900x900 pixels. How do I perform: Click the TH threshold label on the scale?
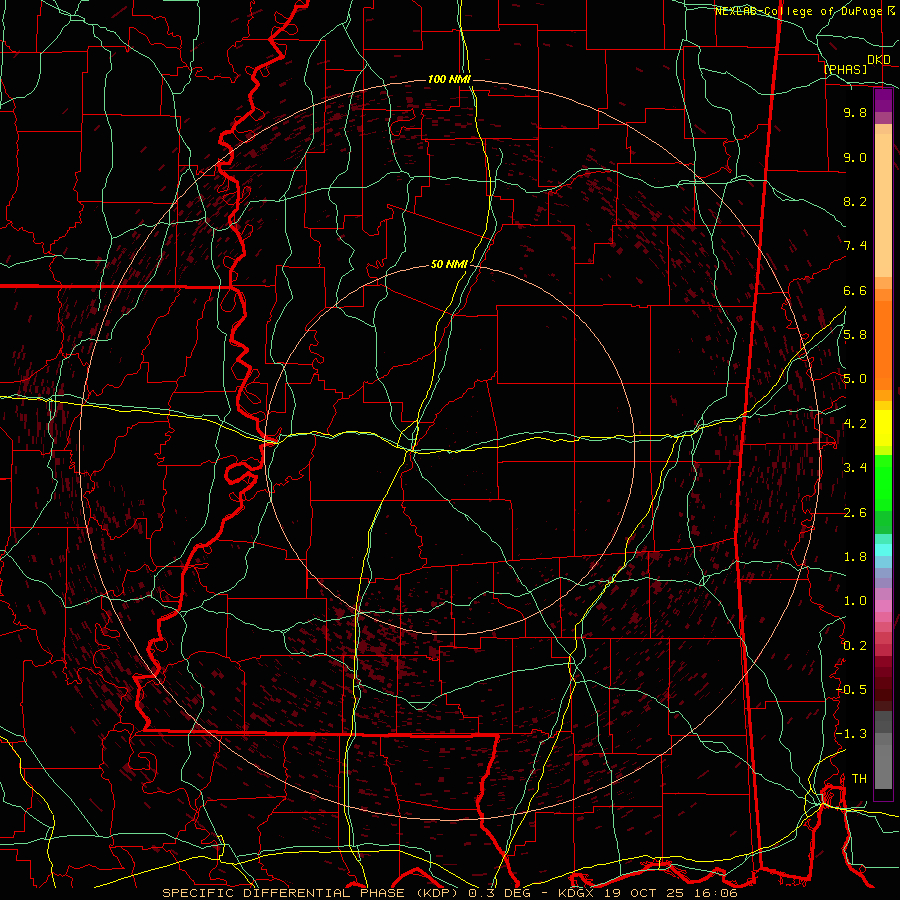[859, 779]
